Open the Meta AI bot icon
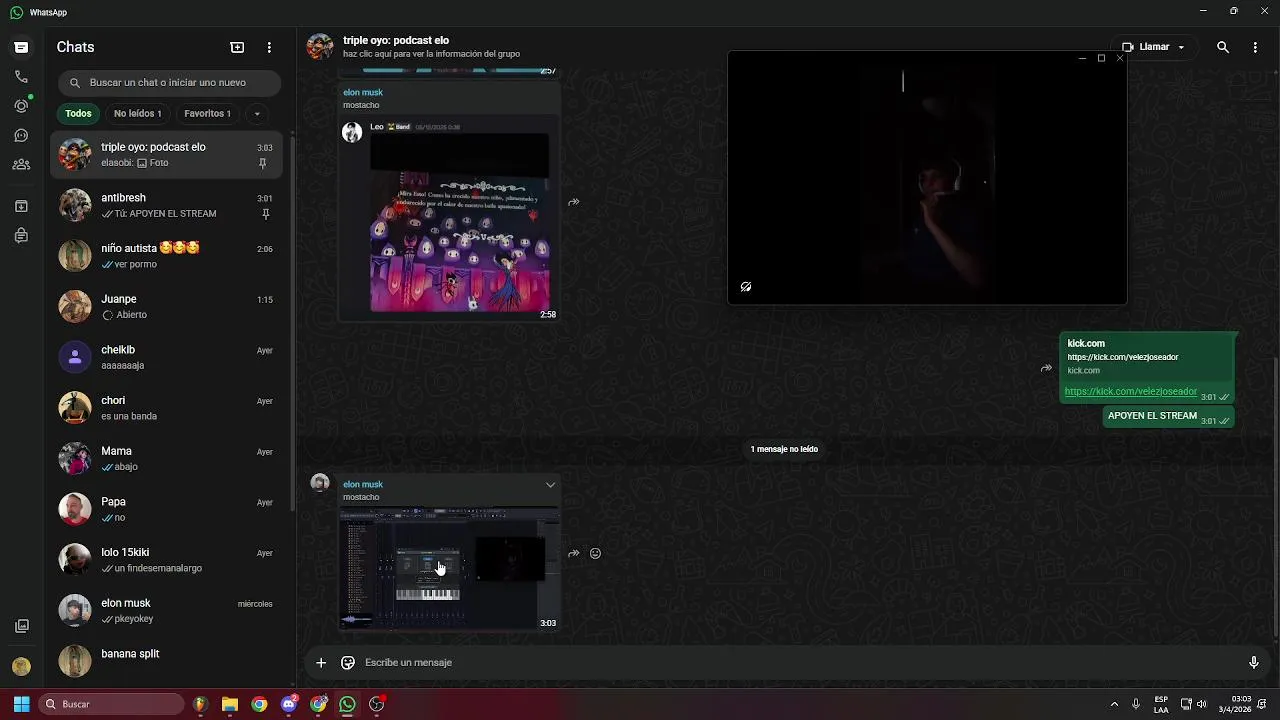 point(21,236)
